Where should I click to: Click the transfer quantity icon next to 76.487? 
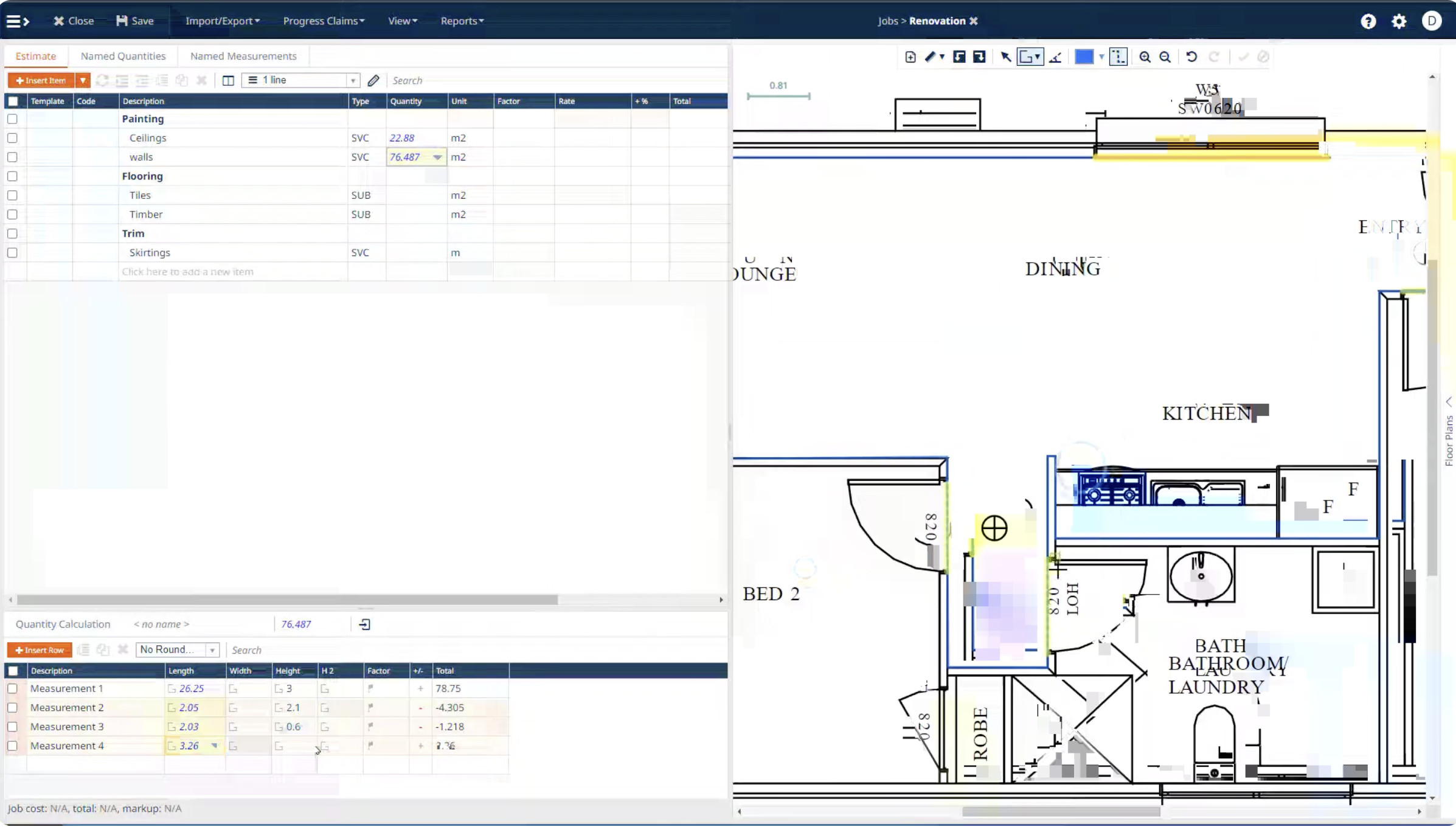point(365,625)
